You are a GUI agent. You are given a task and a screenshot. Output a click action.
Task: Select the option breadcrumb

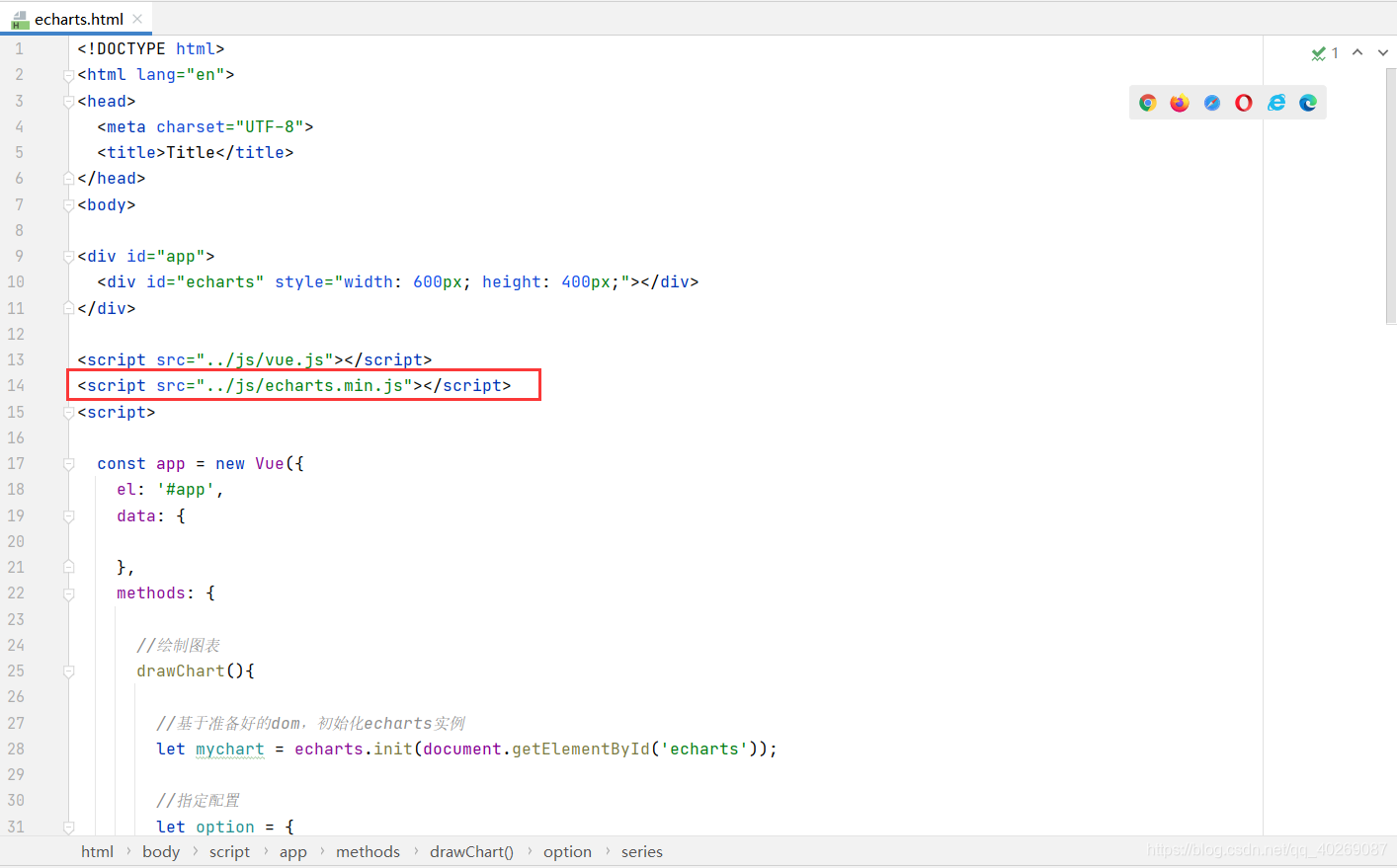coord(567,851)
